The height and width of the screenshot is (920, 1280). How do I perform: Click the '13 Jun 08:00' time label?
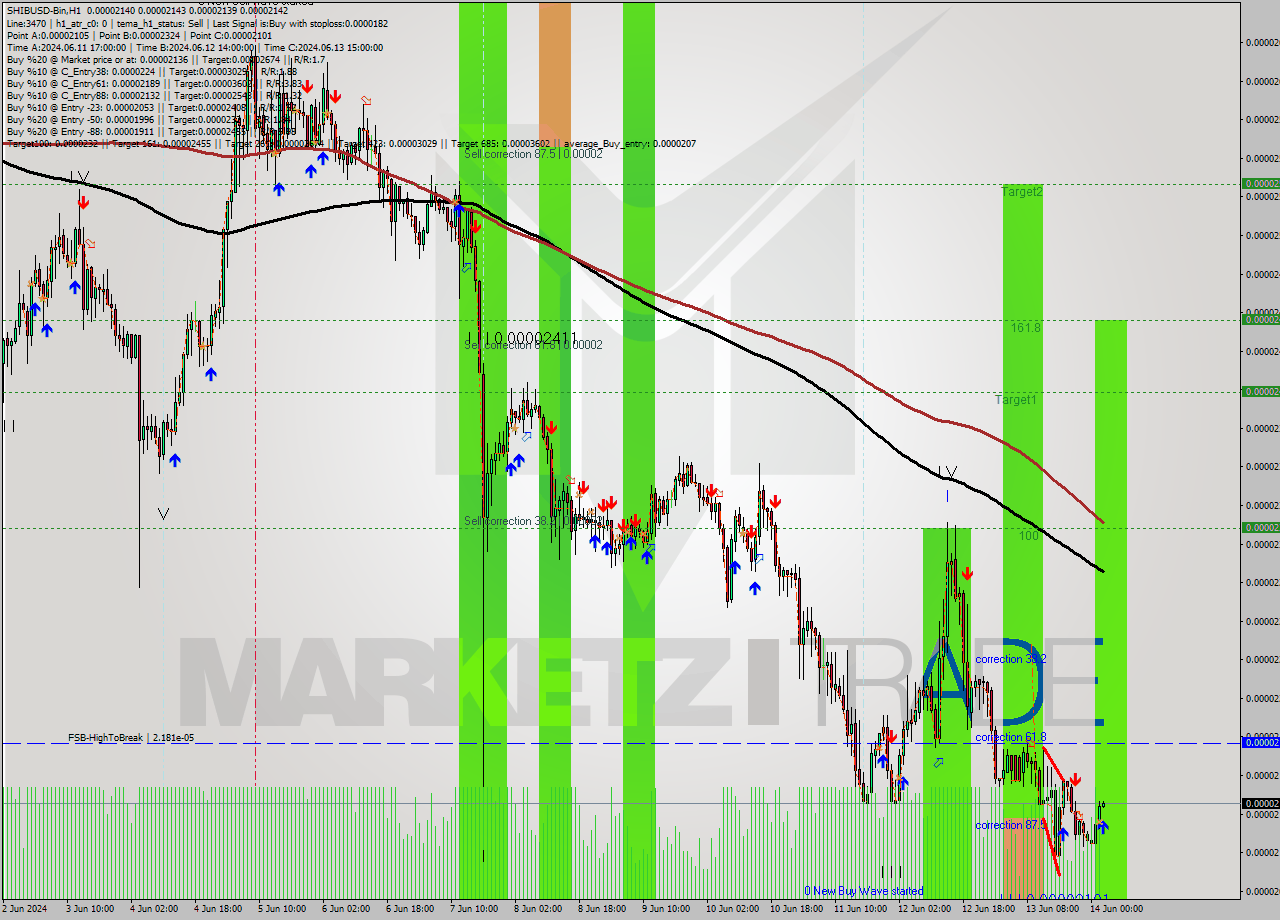coord(1051,909)
